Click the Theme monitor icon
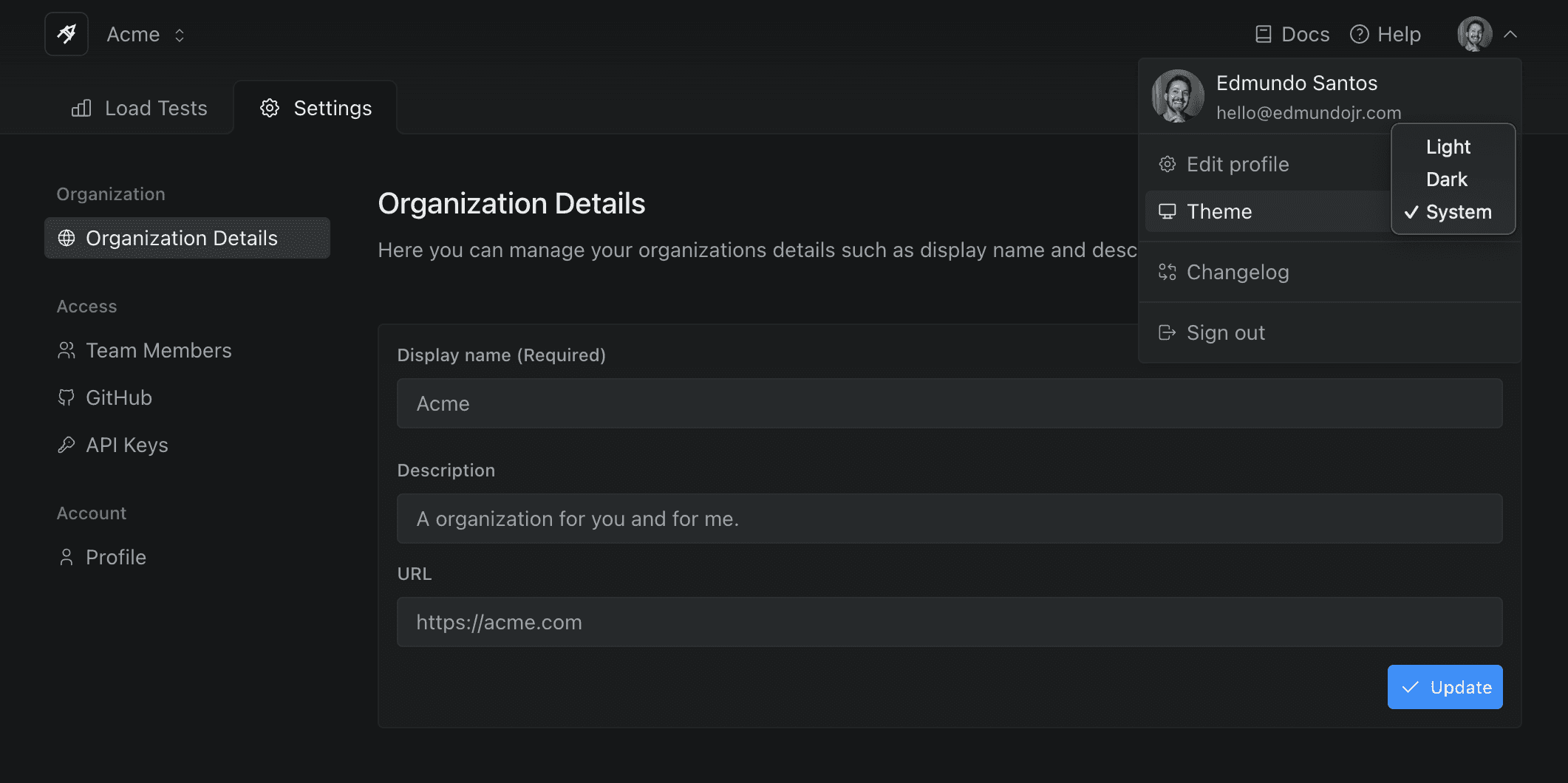The width and height of the screenshot is (1568, 783). pos(1168,211)
